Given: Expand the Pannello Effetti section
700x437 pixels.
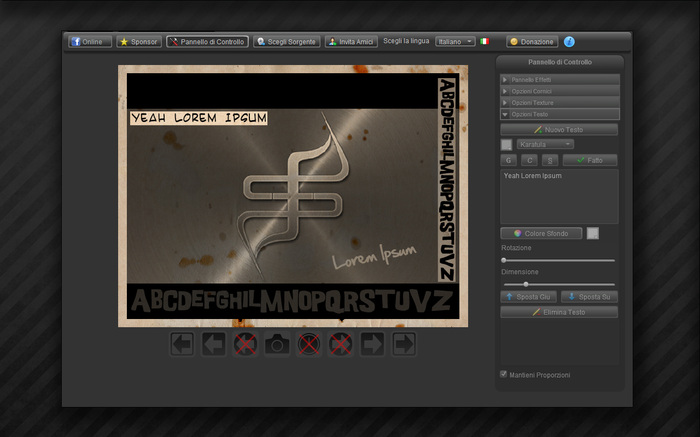Looking at the screenshot, I should pyautogui.click(x=560, y=78).
